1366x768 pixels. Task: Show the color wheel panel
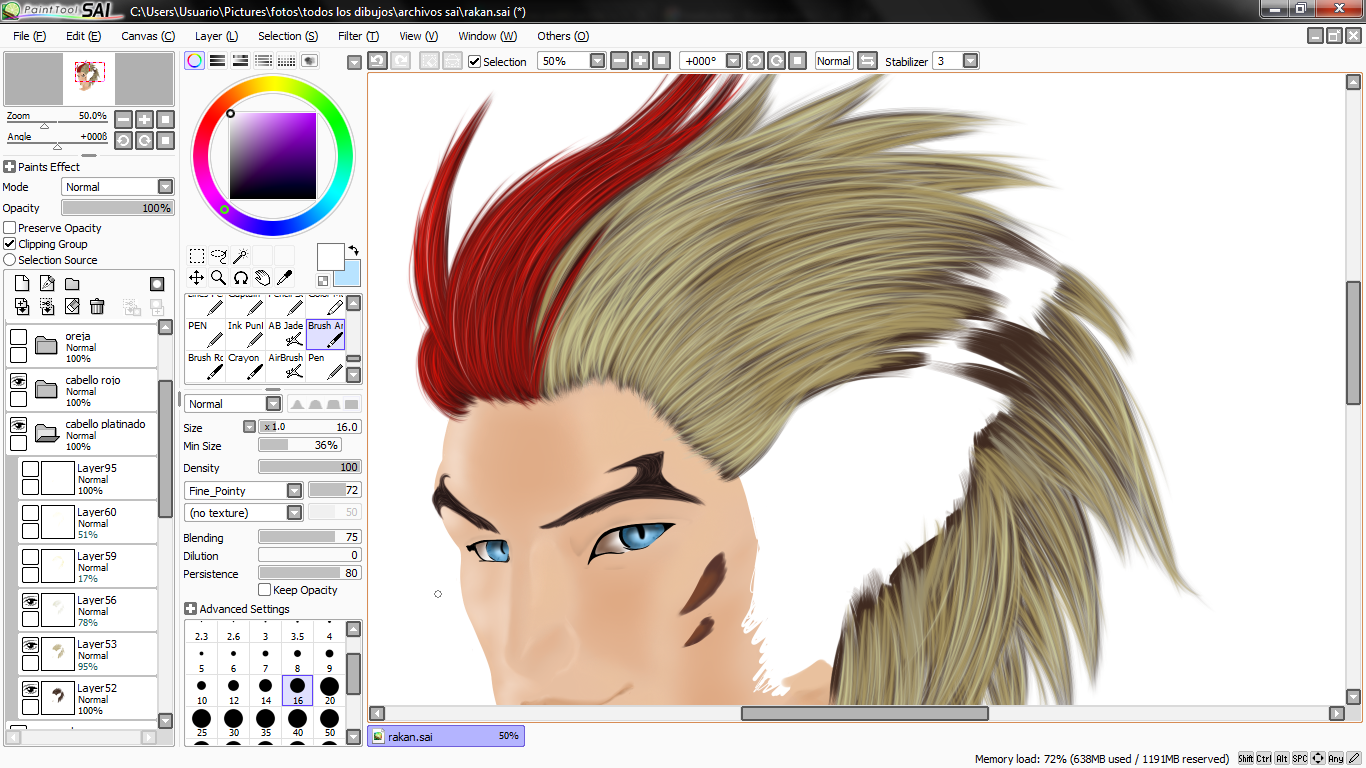195,61
